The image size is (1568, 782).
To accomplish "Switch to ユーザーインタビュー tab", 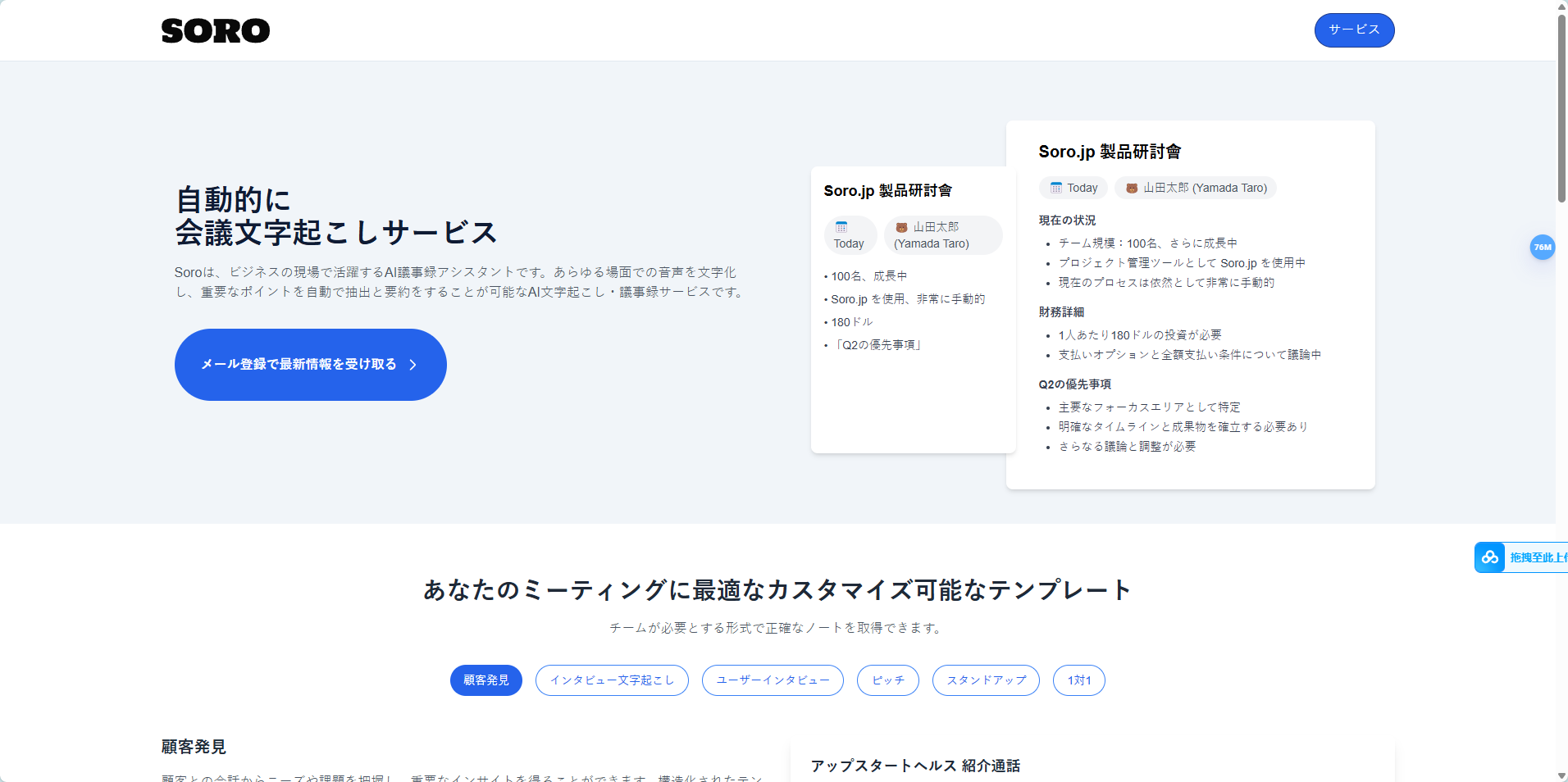I will tap(773, 680).
